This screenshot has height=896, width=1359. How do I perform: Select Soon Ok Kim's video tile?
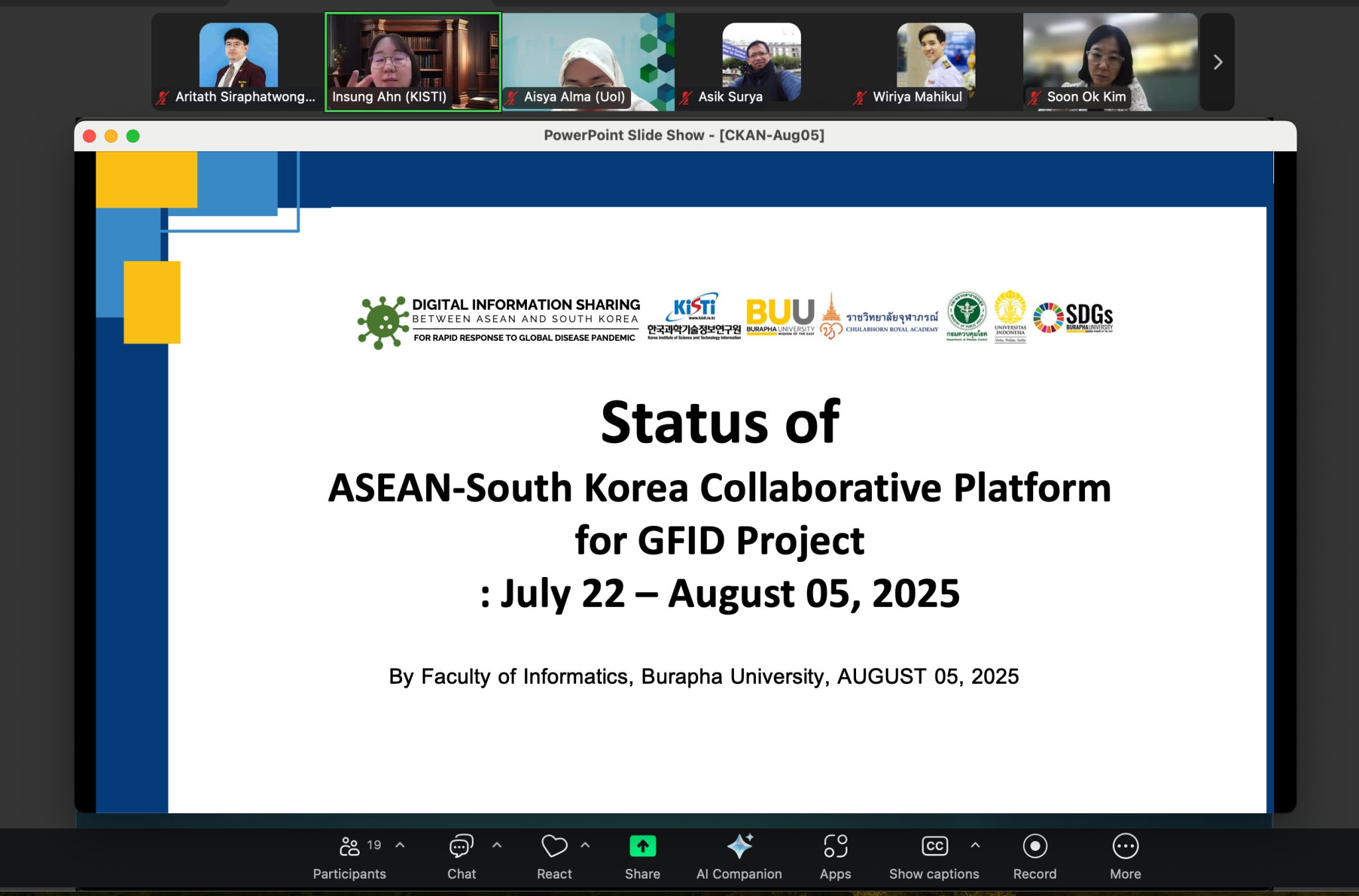pos(1110,62)
